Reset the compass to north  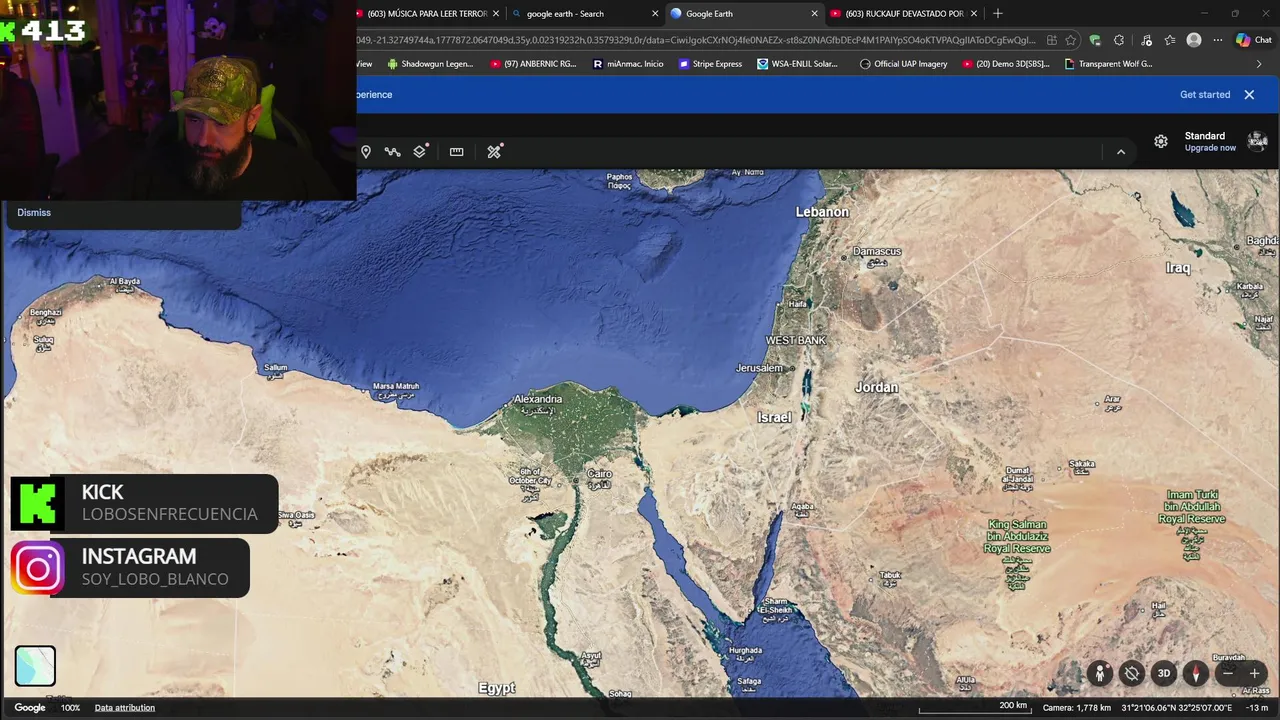click(x=1196, y=673)
